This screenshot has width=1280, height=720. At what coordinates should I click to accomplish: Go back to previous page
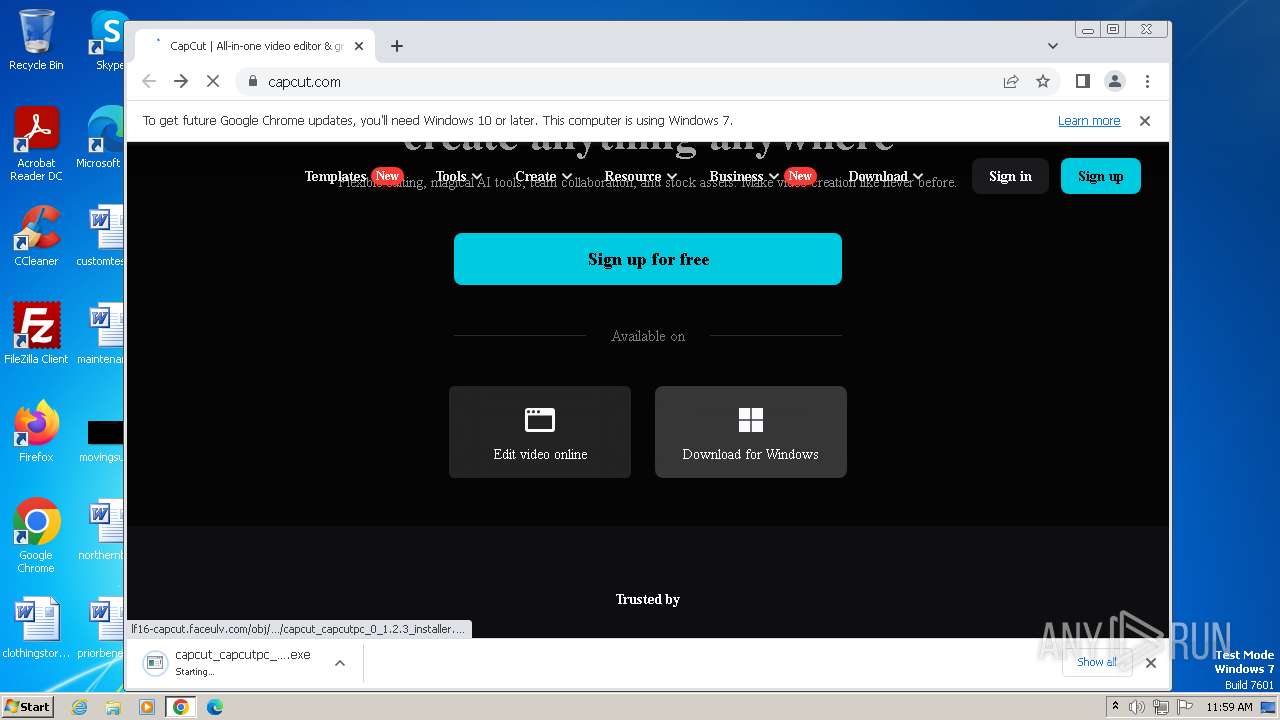(149, 82)
